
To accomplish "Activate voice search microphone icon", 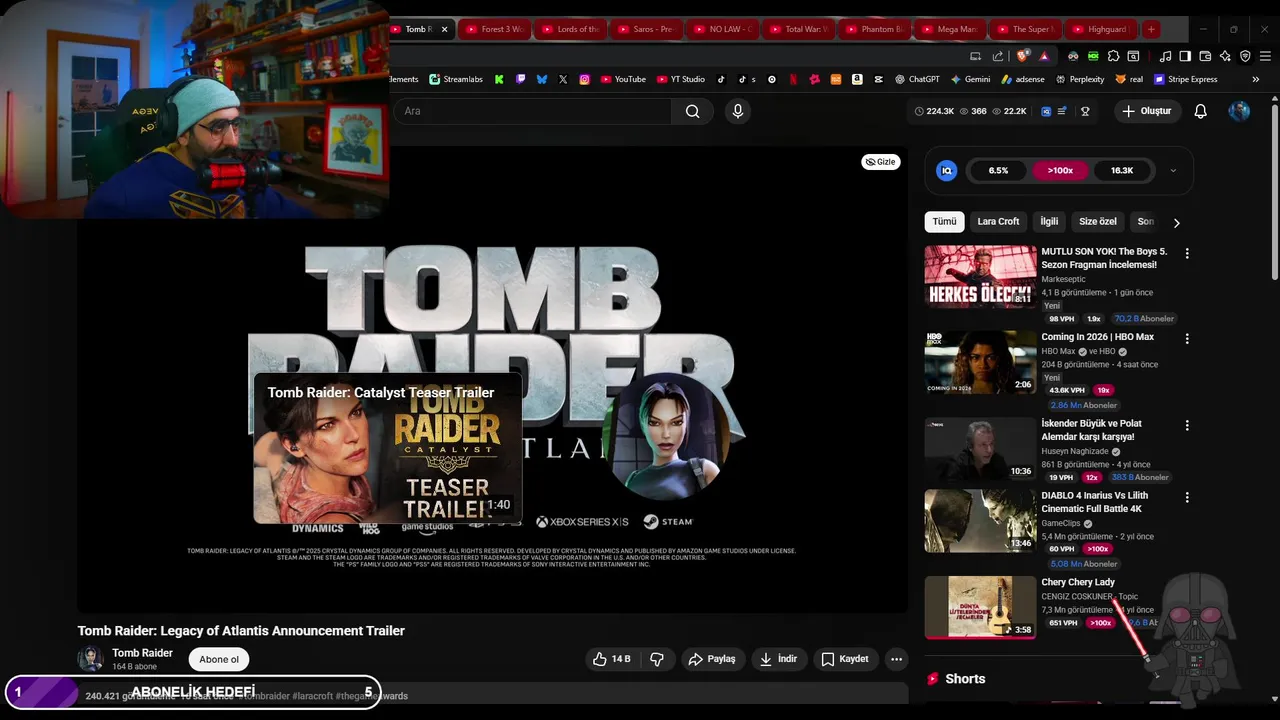I will coord(738,111).
